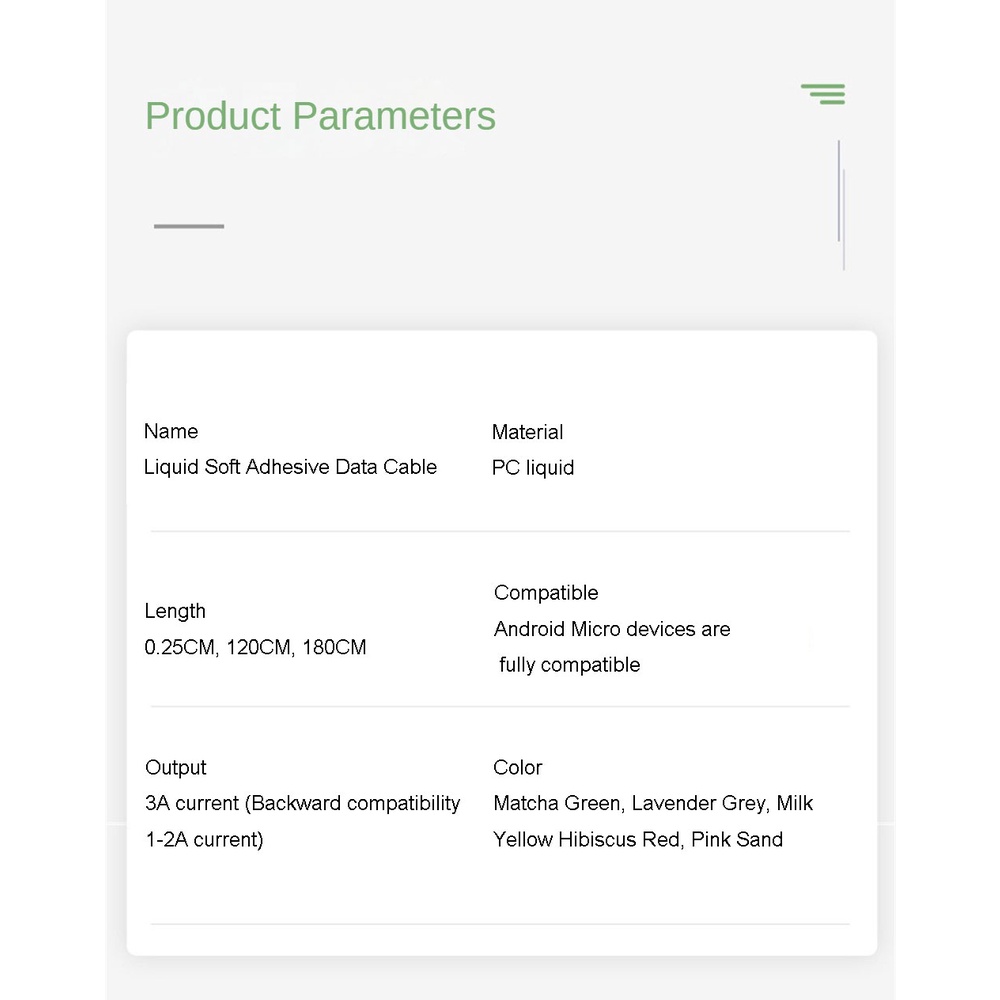Click the 0.25CM, 120CM, 180CM value
Viewport: 1000px width, 1000px height.
click(x=255, y=647)
